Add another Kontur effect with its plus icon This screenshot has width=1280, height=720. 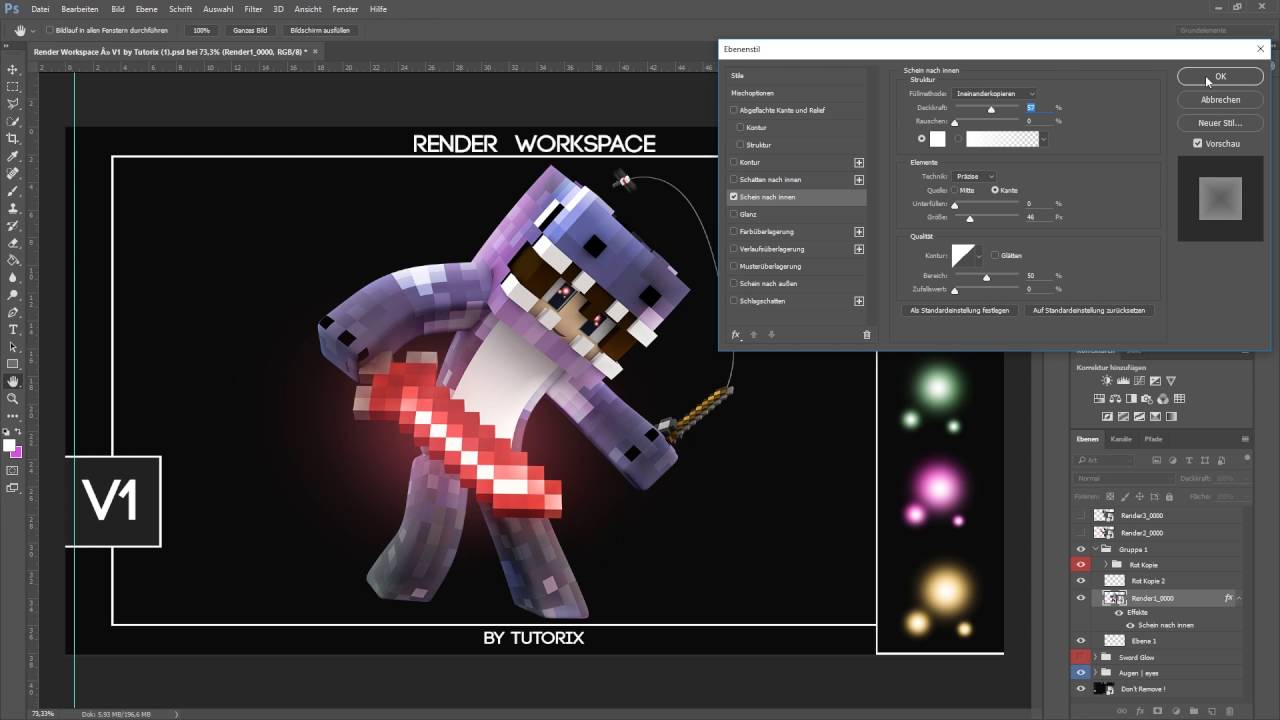pos(859,162)
